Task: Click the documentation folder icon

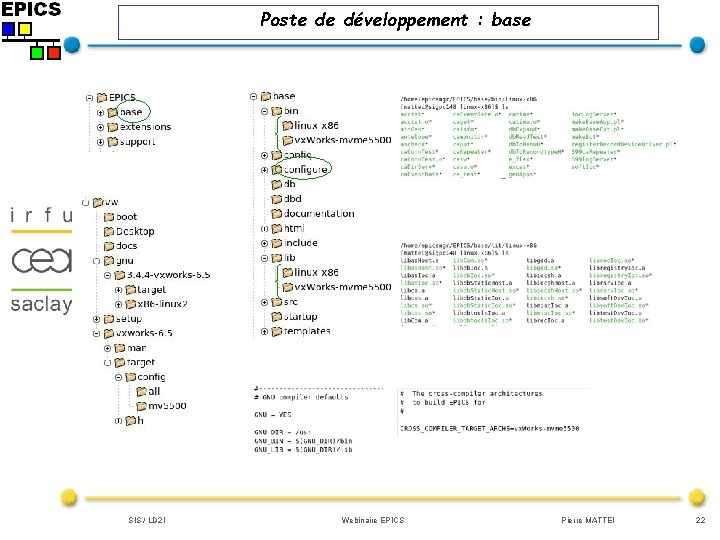Action: pos(276,214)
